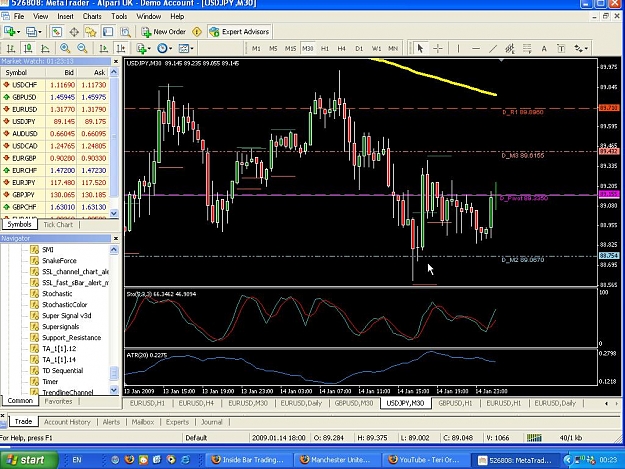Viewport: 625px width, 469px height.
Task: Switch timeframe to MN
Action: [393, 49]
